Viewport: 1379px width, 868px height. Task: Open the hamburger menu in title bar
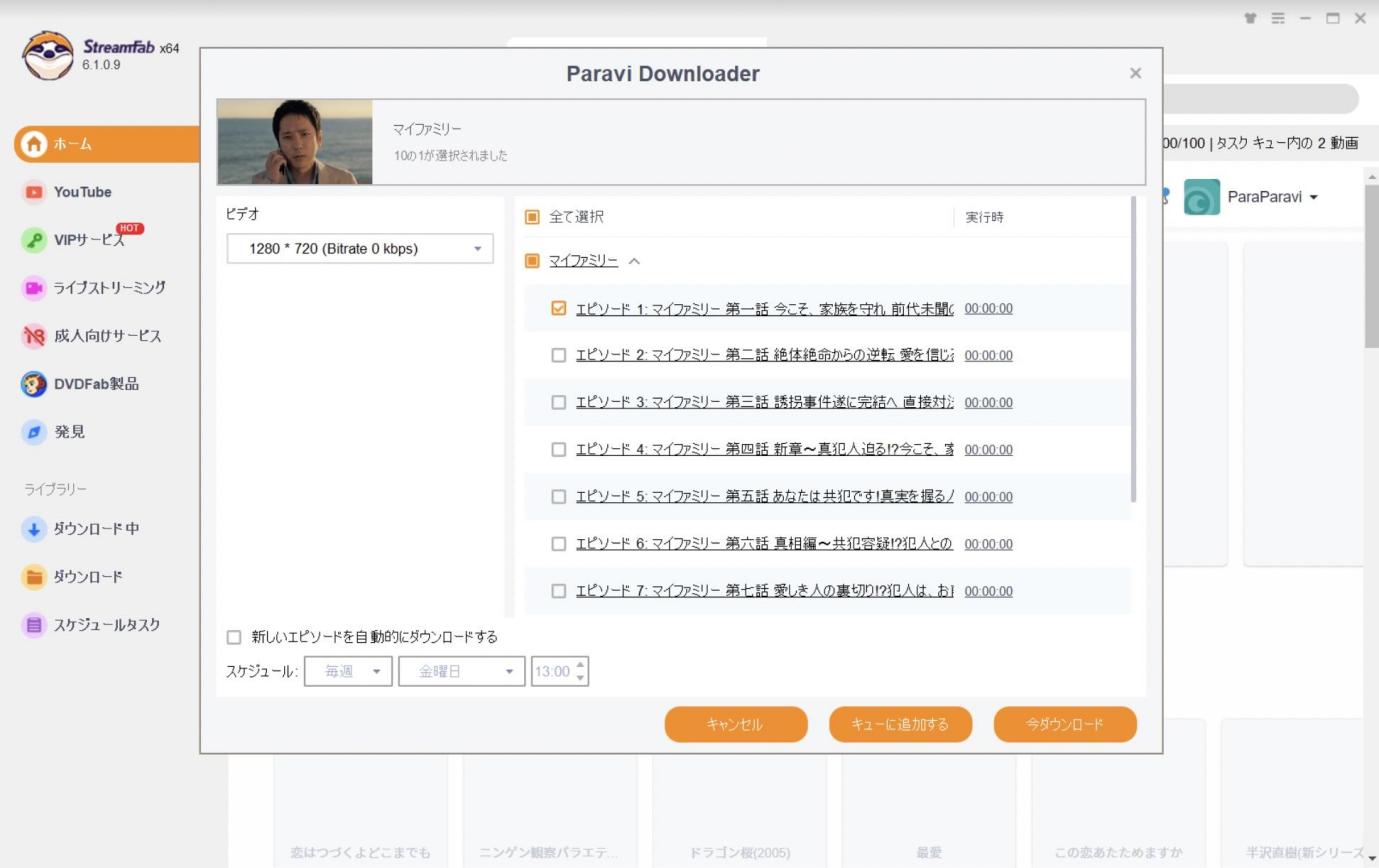(x=1278, y=18)
